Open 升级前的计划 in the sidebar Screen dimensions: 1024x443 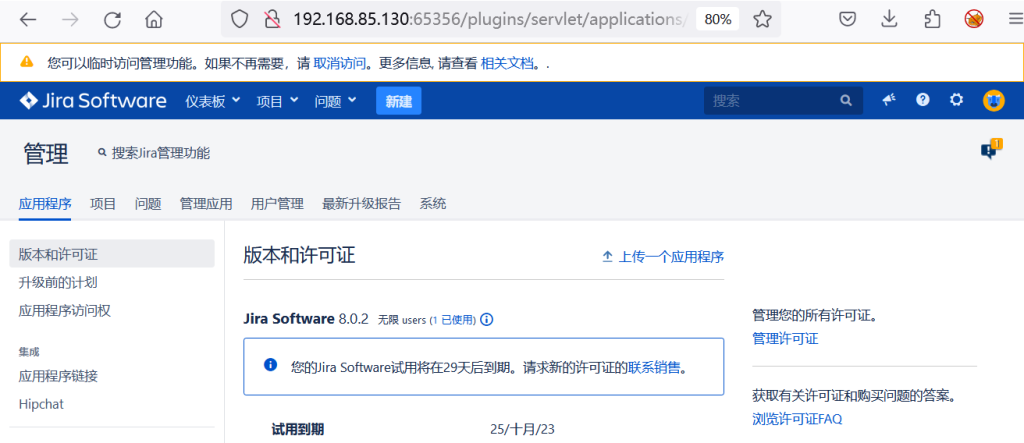pos(58,283)
